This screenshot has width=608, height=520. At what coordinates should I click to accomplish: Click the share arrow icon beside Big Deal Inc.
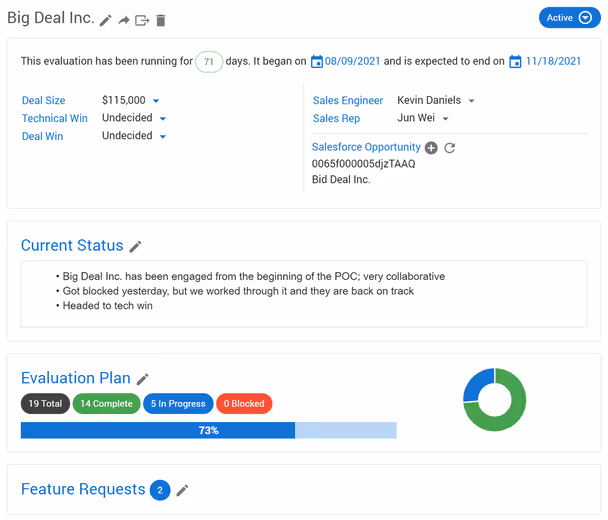[124, 20]
